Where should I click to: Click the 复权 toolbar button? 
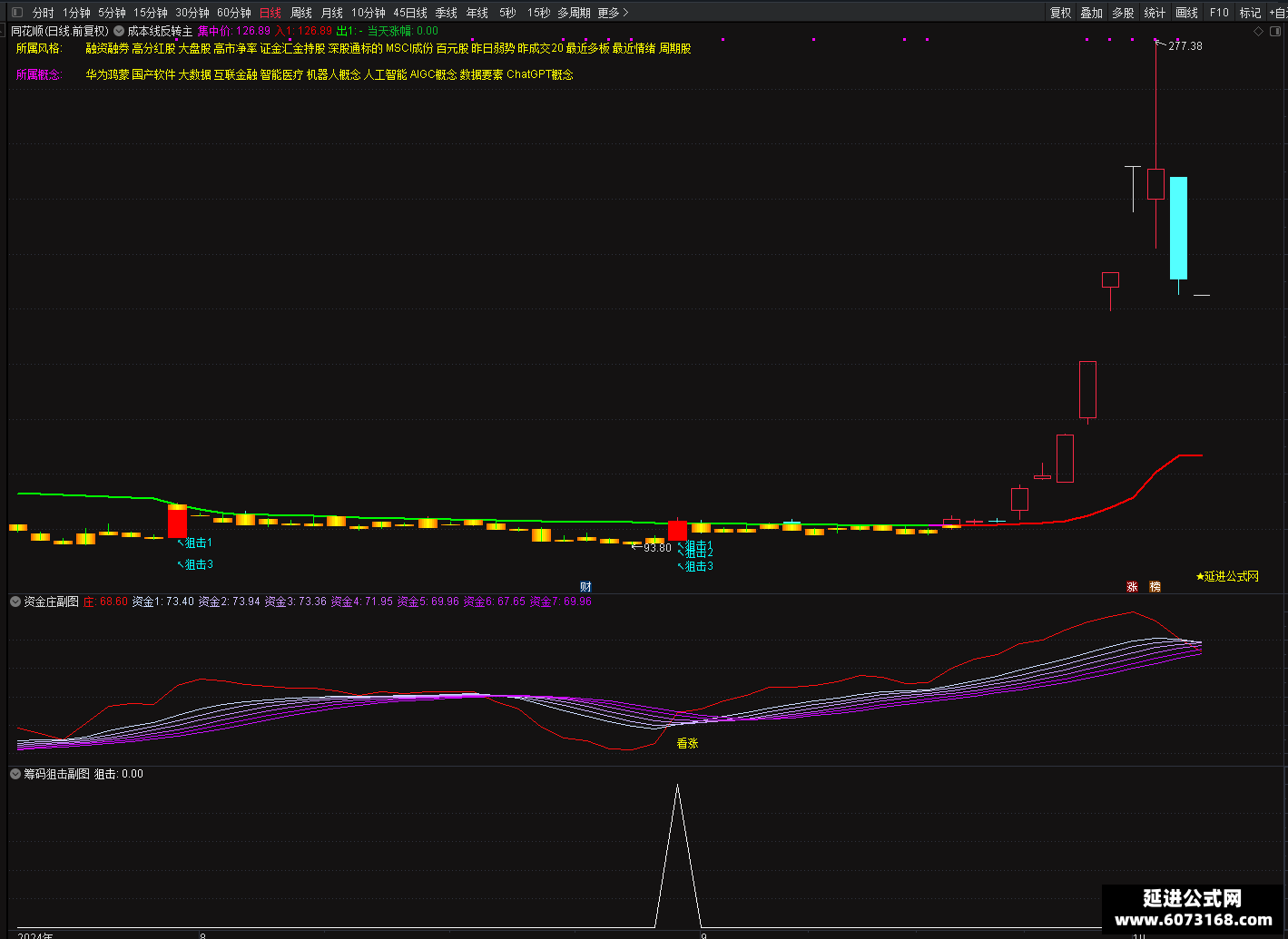click(x=1061, y=13)
